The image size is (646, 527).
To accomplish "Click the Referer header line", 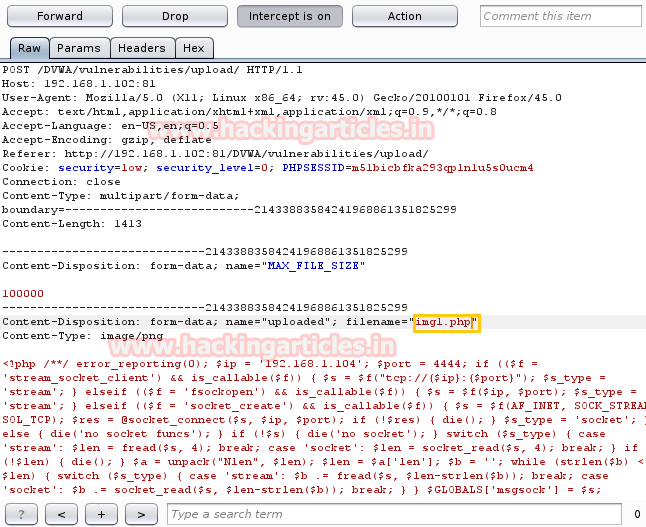I will point(215,154).
